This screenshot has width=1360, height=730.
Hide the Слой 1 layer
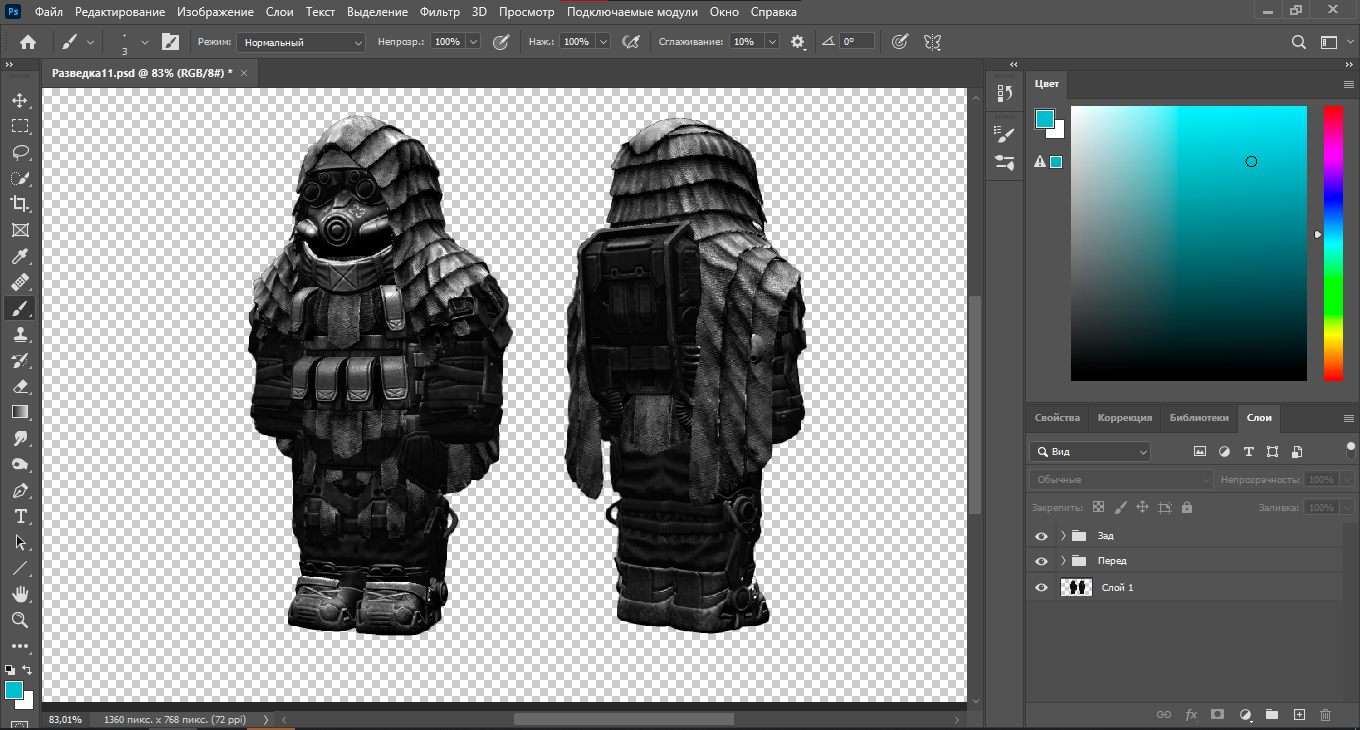(x=1041, y=587)
